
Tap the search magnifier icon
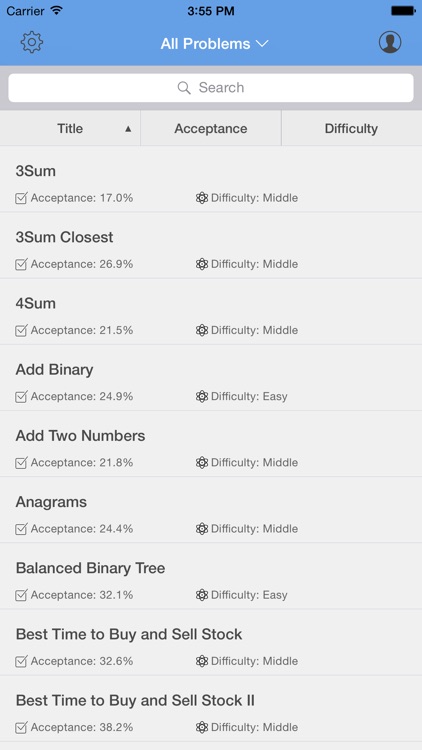click(184, 88)
